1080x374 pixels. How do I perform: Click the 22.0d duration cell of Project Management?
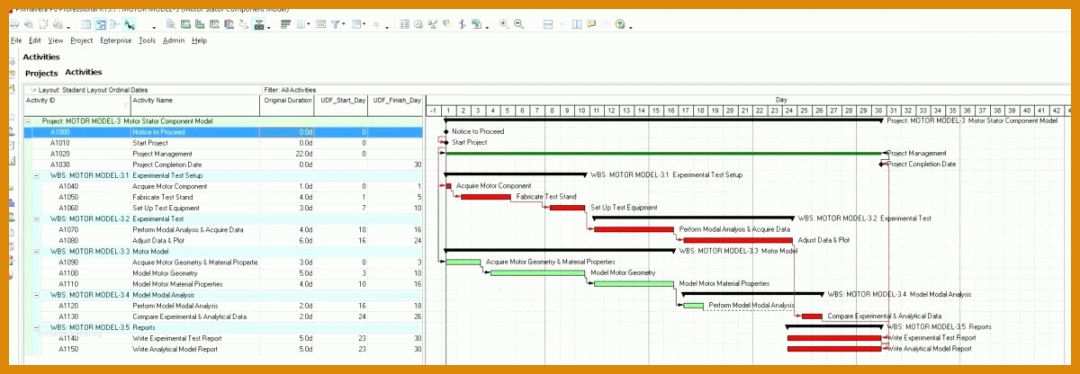coord(287,154)
